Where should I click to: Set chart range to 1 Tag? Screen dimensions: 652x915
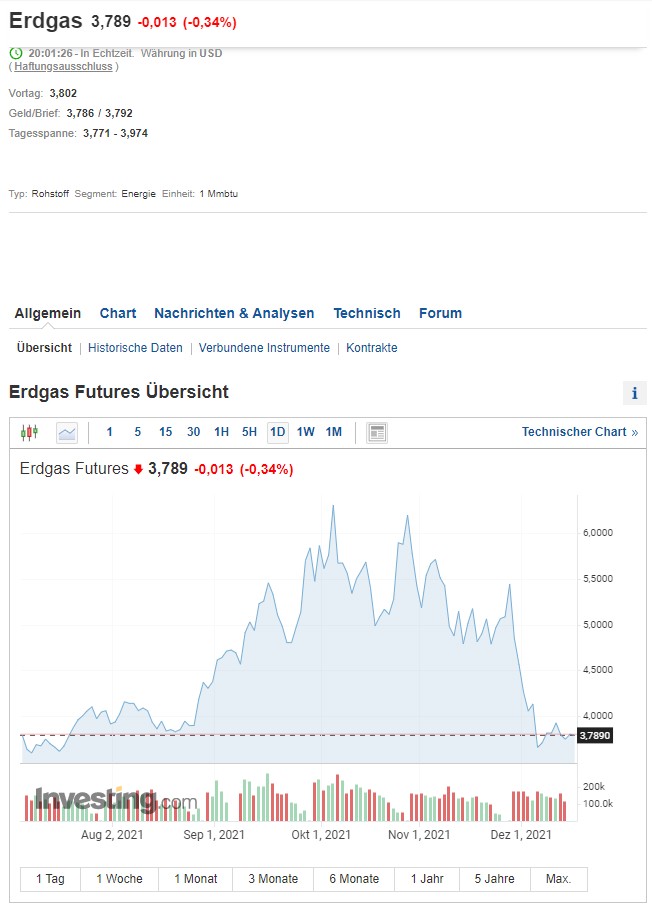click(x=50, y=879)
